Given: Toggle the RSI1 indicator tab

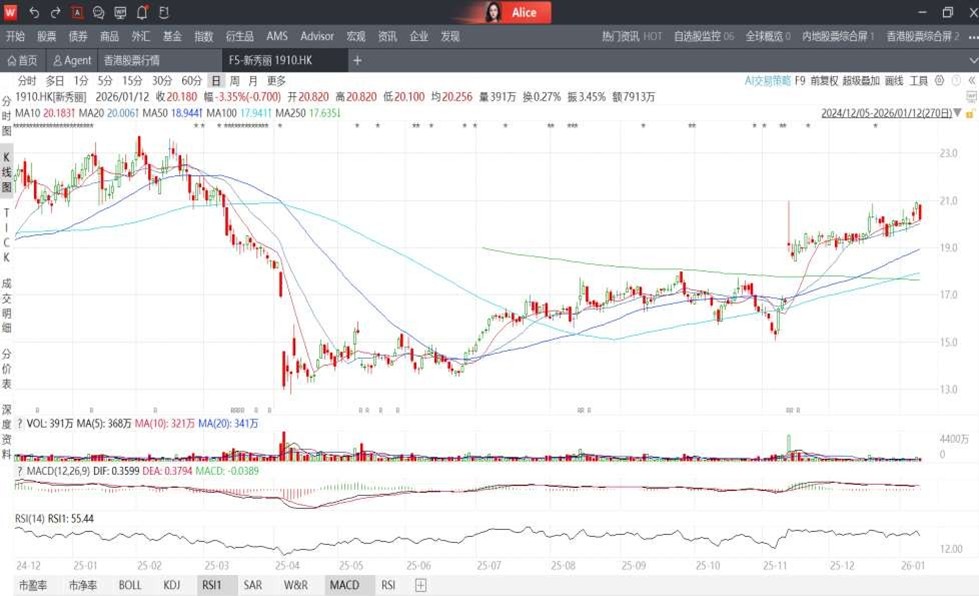Looking at the screenshot, I should pyautogui.click(x=211, y=585).
